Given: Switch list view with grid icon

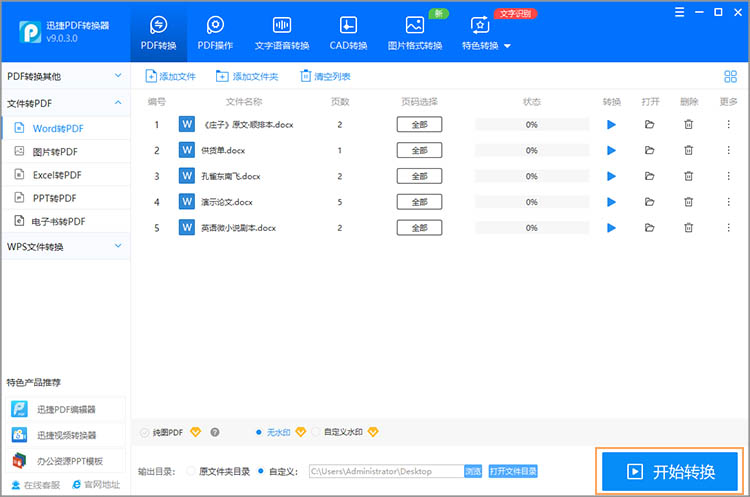Looking at the screenshot, I should click(729, 77).
